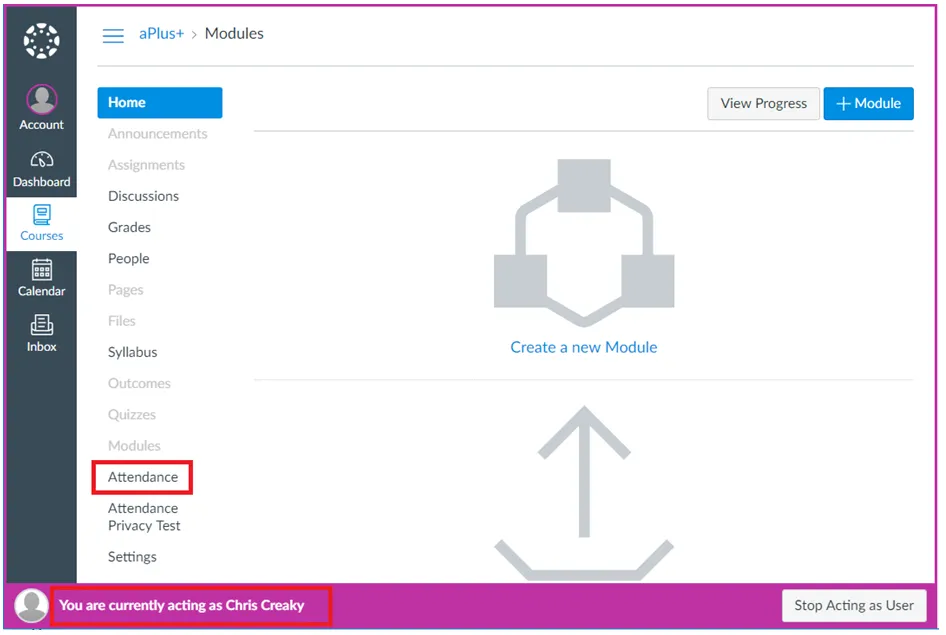
Task: Open Courses book icon in sidebar
Action: [42, 214]
